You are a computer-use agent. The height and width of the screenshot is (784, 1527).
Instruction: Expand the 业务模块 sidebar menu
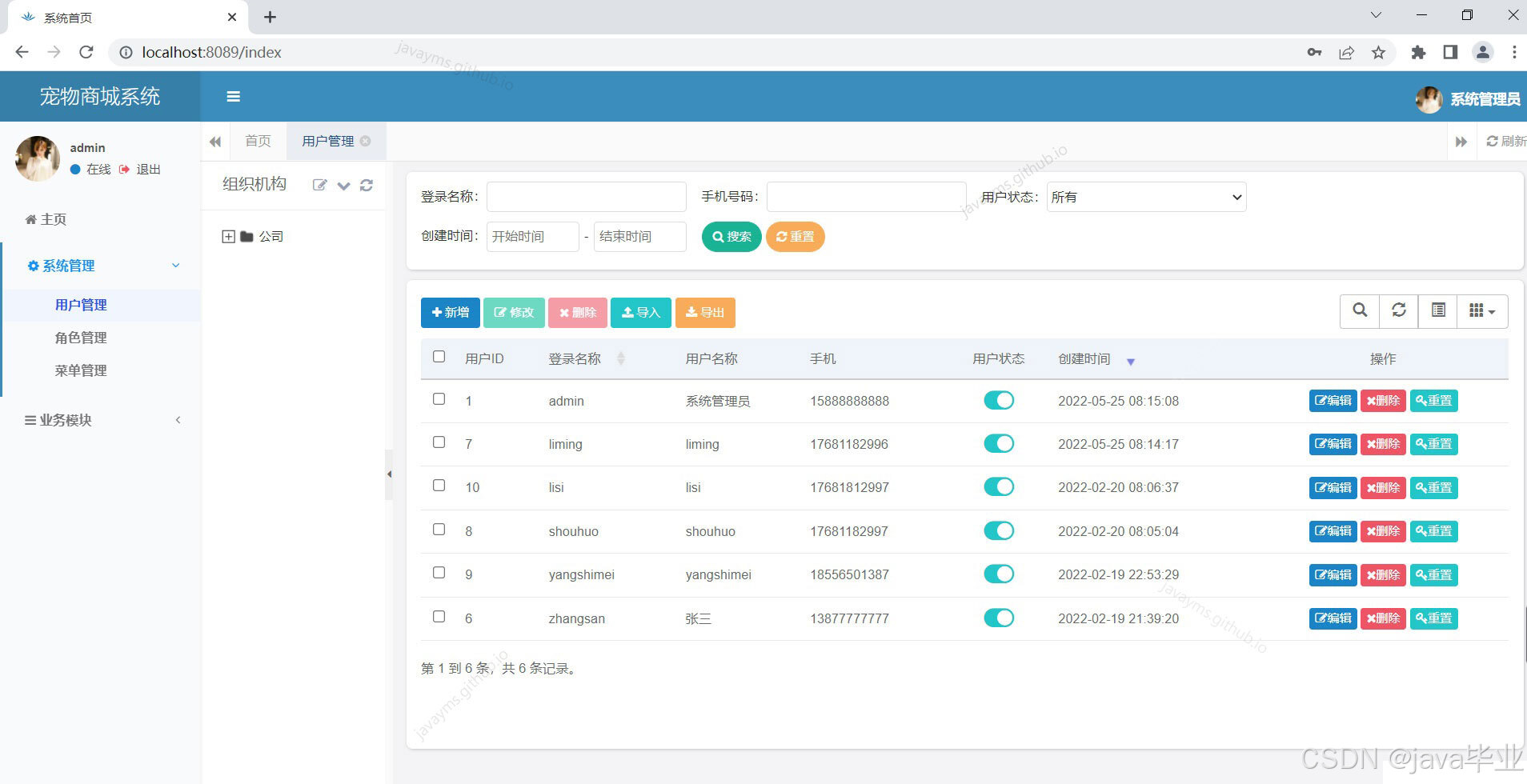pyautogui.click(x=102, y=420)
